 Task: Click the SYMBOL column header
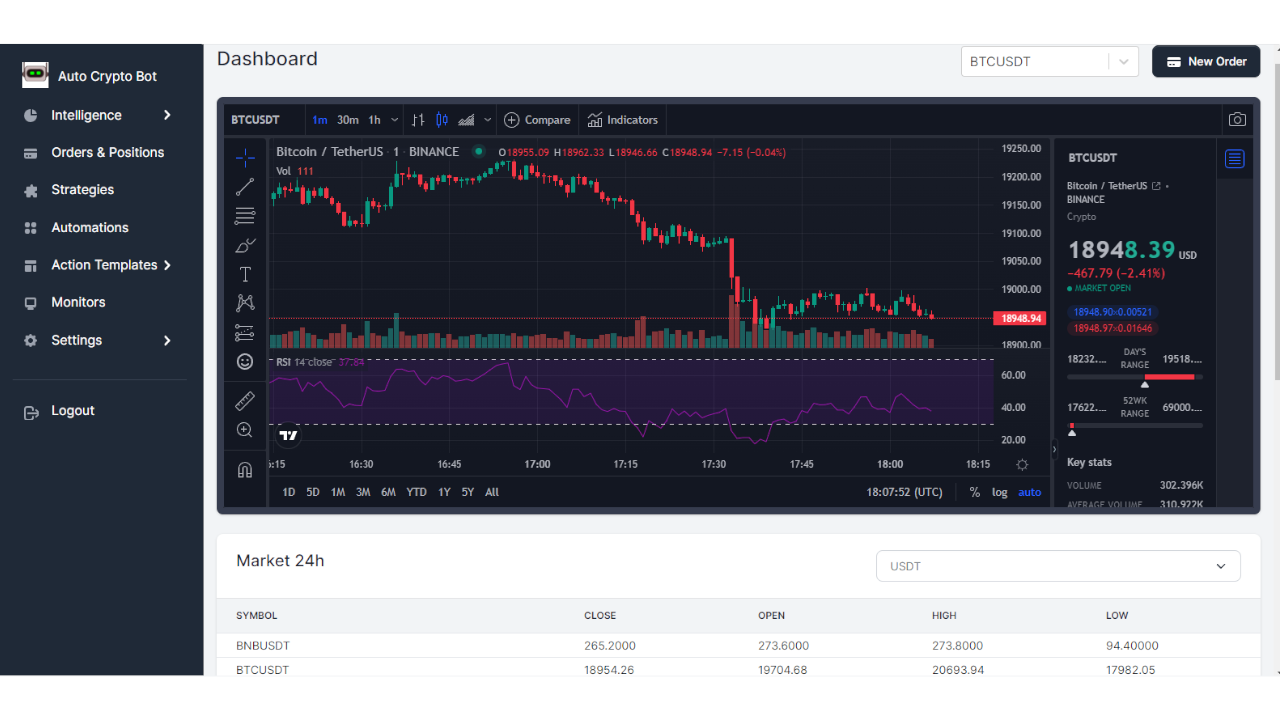[x=257, y=616]
